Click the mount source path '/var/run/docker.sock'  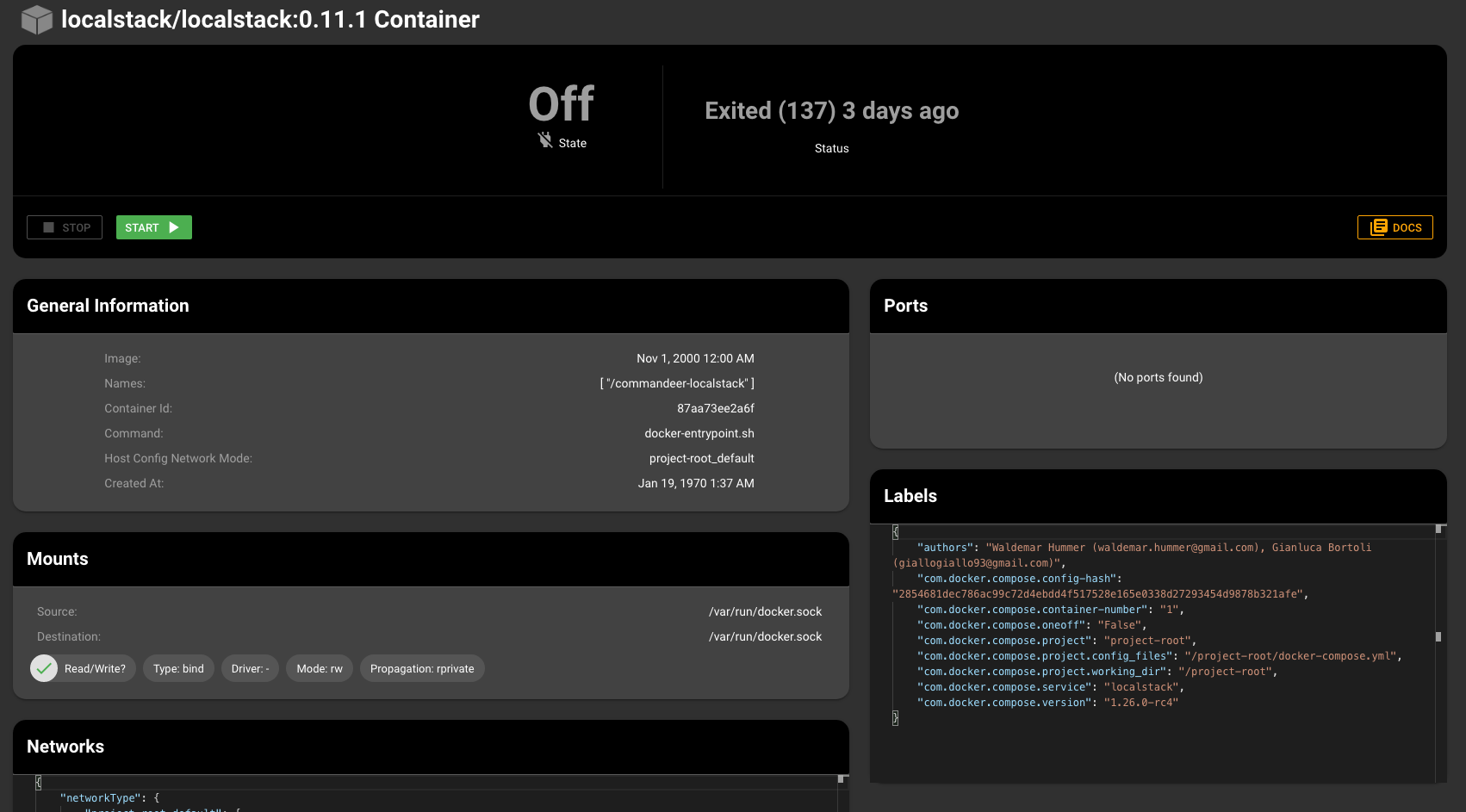pyautogui.click(x=766, y=611)
